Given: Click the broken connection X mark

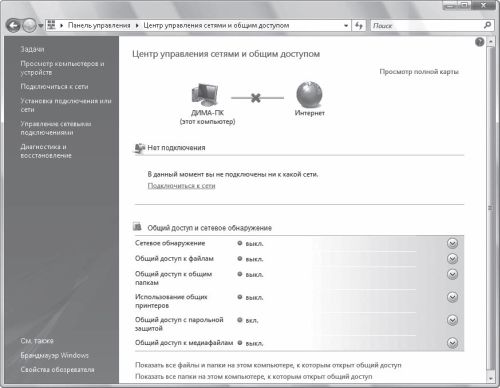Looking at the screenshot, I should tap(256, 98).
